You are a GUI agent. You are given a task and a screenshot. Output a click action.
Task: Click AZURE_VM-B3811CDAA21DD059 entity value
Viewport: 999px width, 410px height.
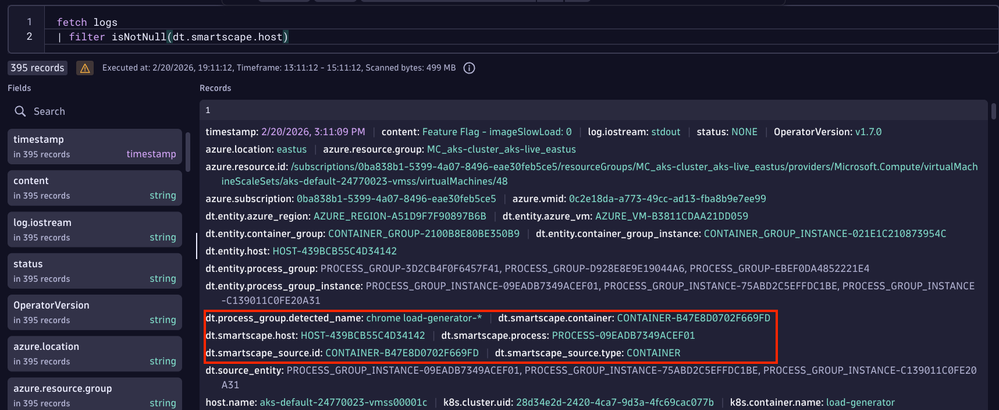click(x=672, y=216)
